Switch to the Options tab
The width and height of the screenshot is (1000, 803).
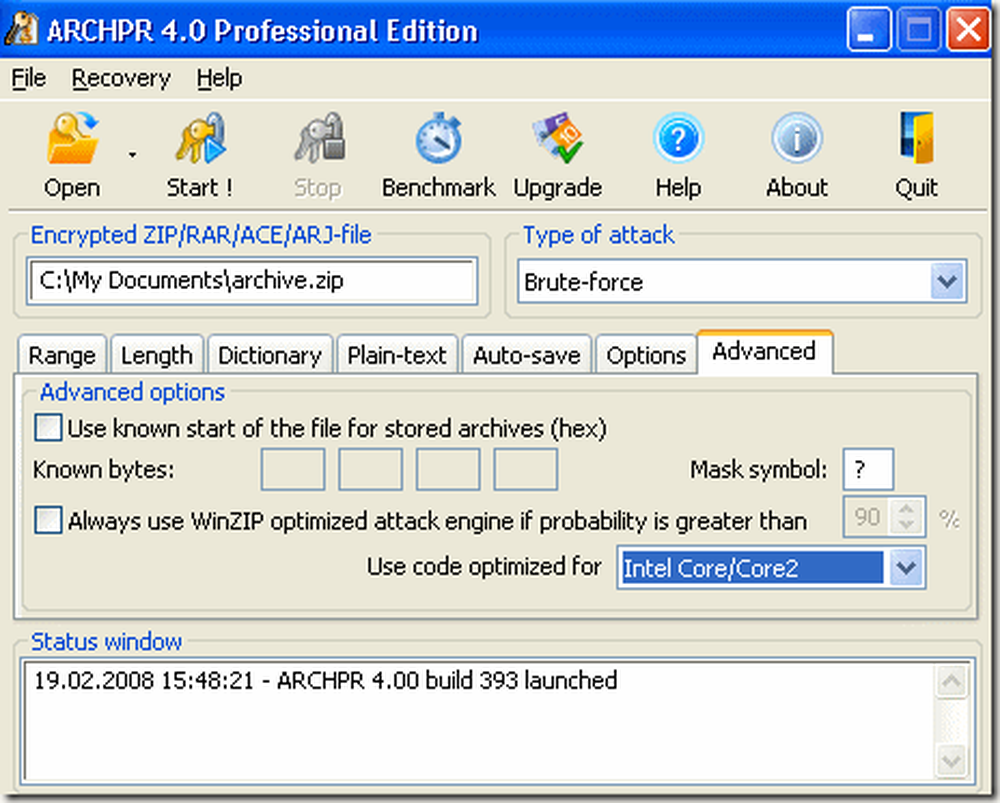[646, 355]
